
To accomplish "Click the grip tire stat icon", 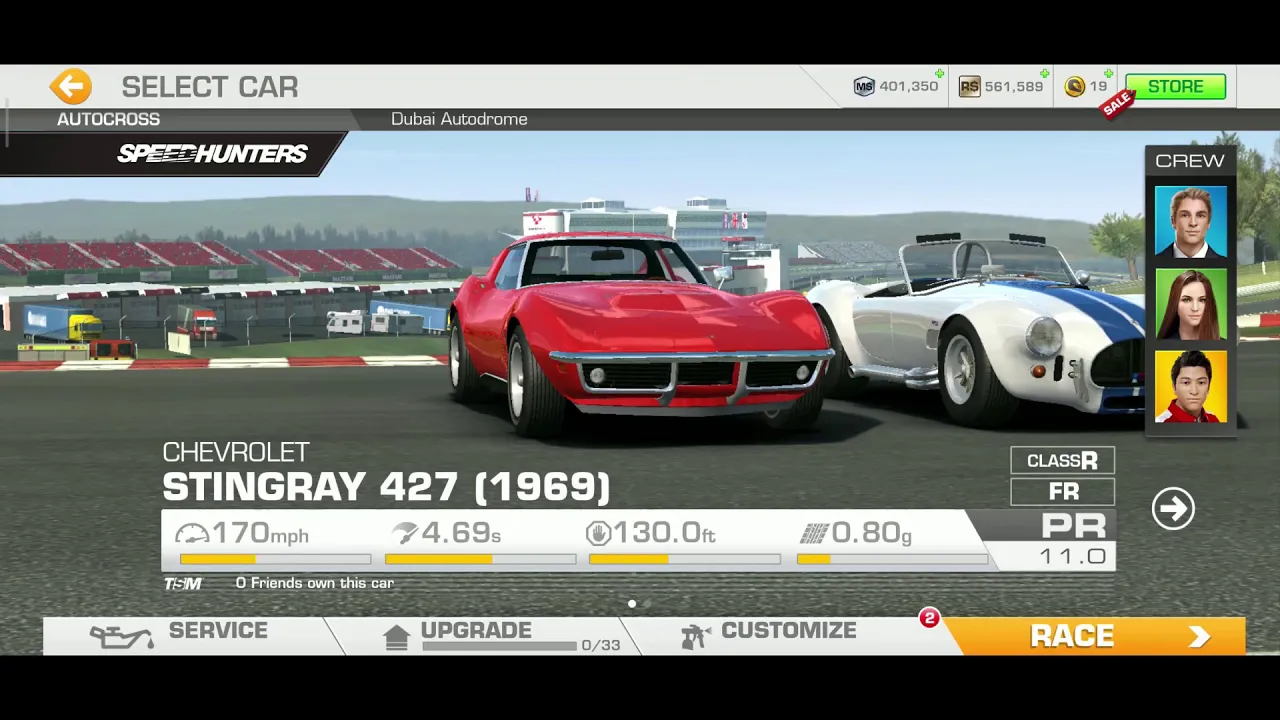I will point(813,534).
